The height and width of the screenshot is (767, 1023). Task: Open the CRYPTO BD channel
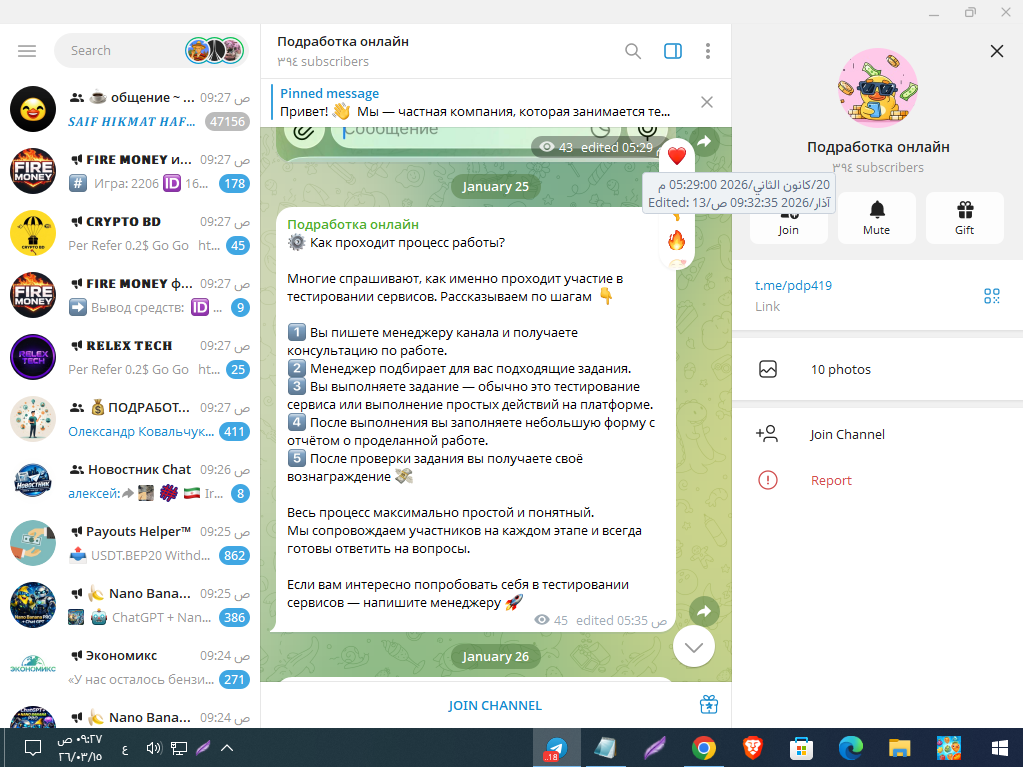click(x=130, y=233)
